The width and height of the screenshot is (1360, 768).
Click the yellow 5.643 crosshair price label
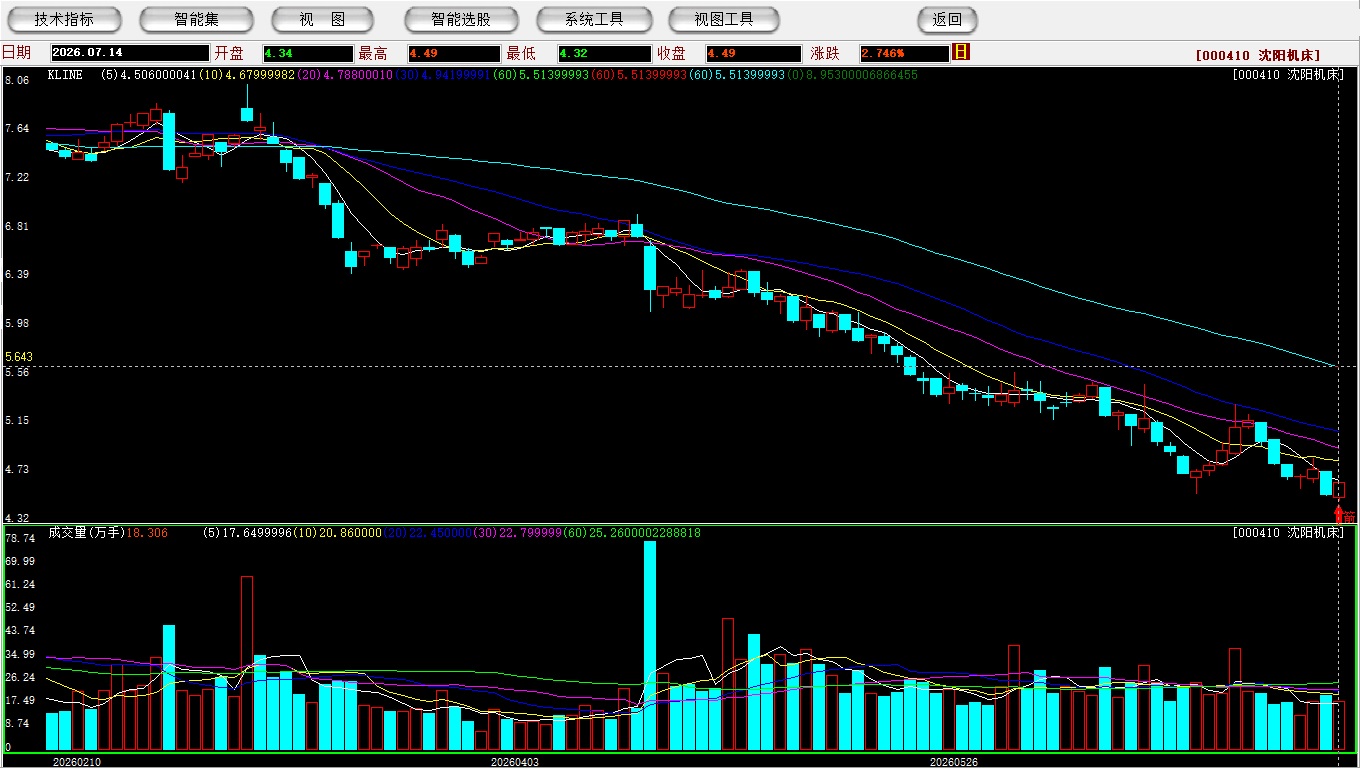[x=19, y=357]
